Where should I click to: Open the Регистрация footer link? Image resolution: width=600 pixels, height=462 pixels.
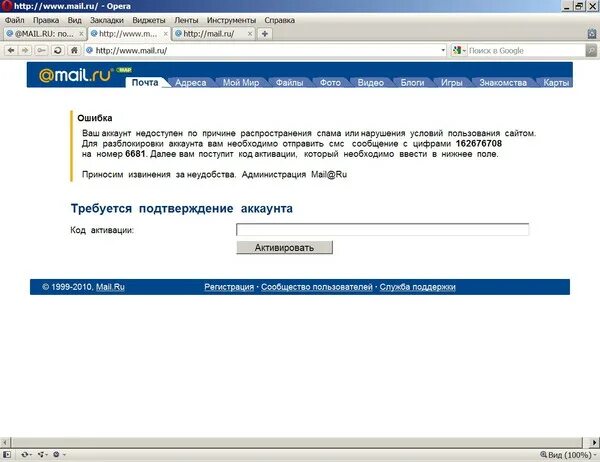pos(229,287)
